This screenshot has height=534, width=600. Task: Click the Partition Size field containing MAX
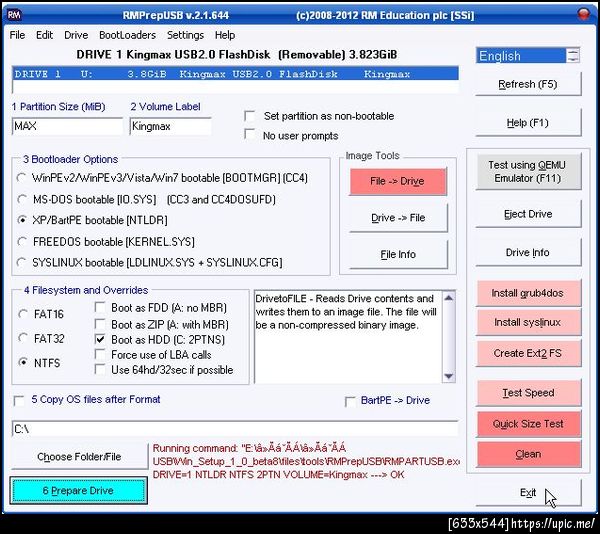pos(67,126)
